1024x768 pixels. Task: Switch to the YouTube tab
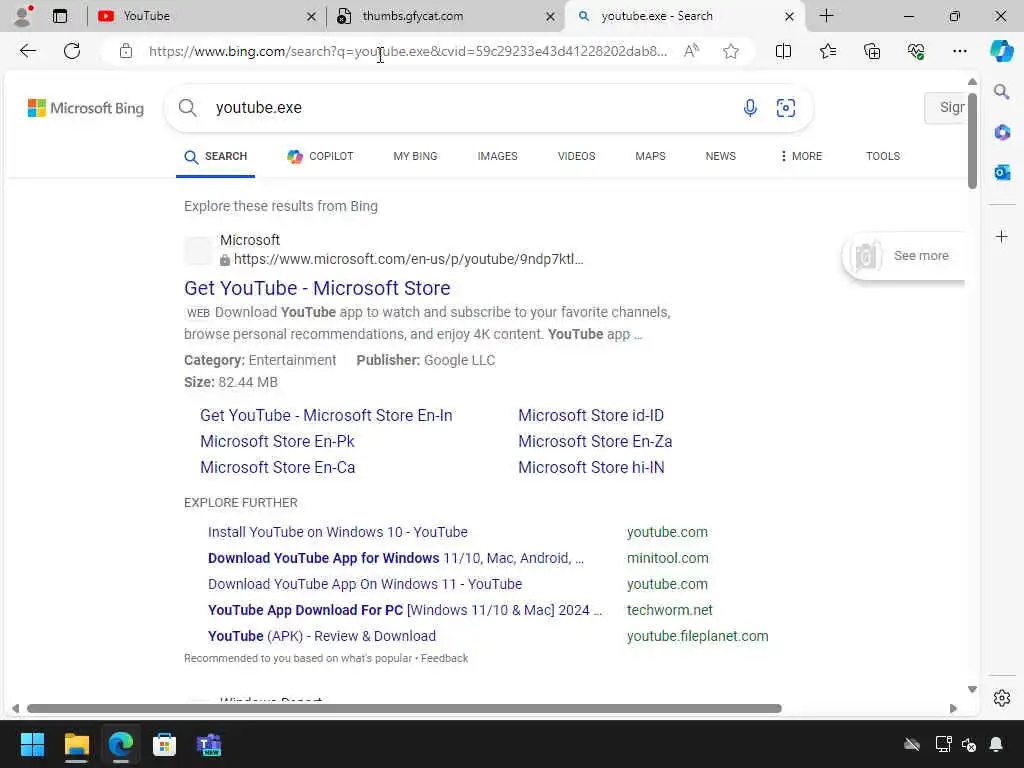pos(206,16)
